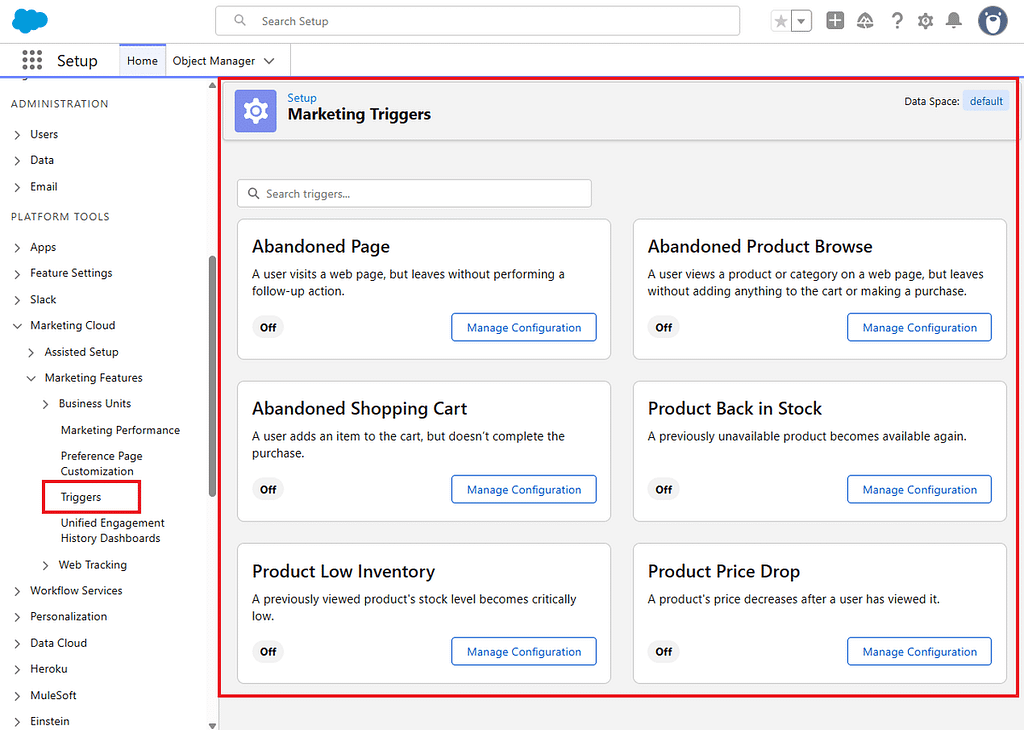Click the Off status on Product Price Drop
The height and width of the screenshot is (730, 1024).
(664, 651)
